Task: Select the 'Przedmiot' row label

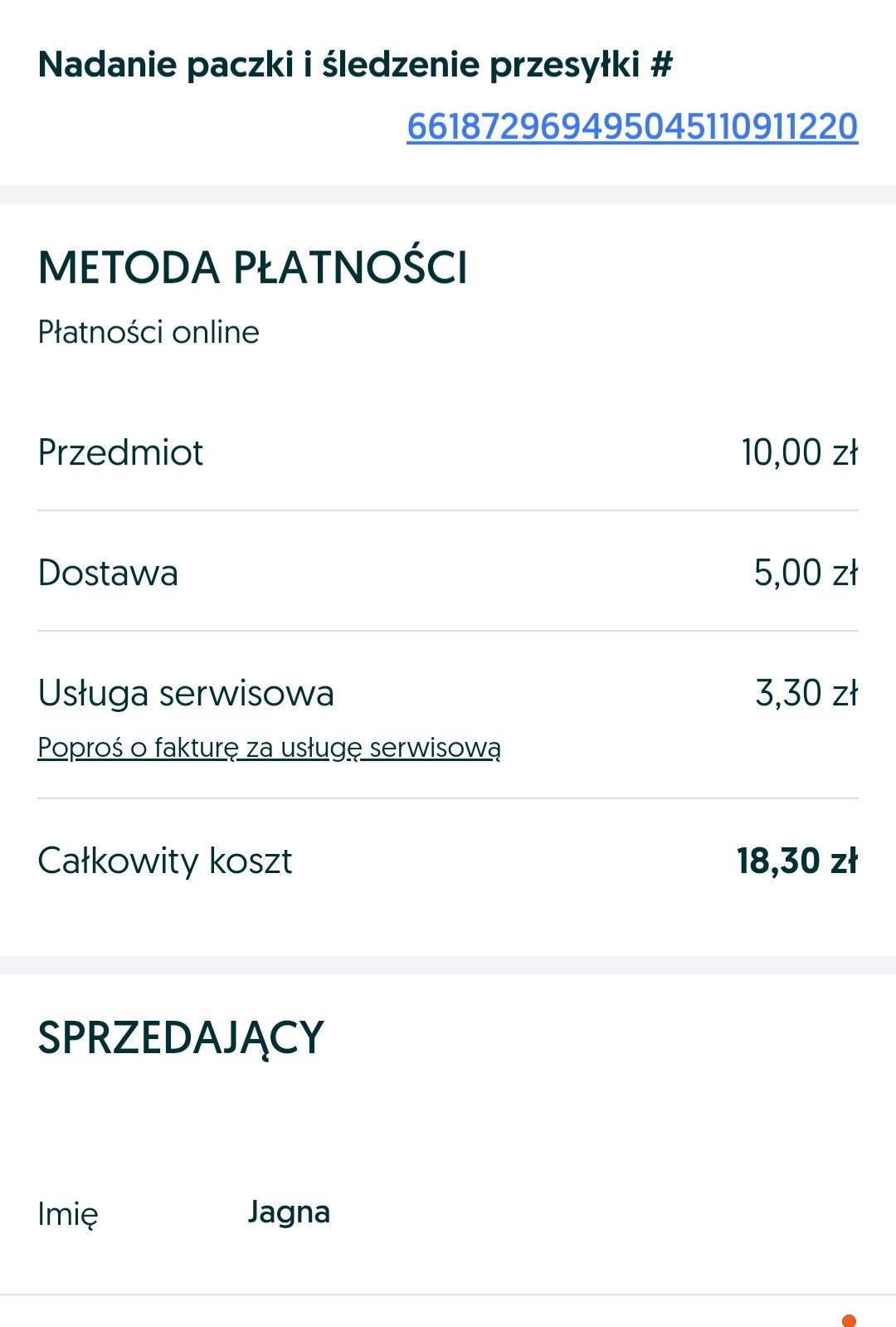Action: (120, 452)
